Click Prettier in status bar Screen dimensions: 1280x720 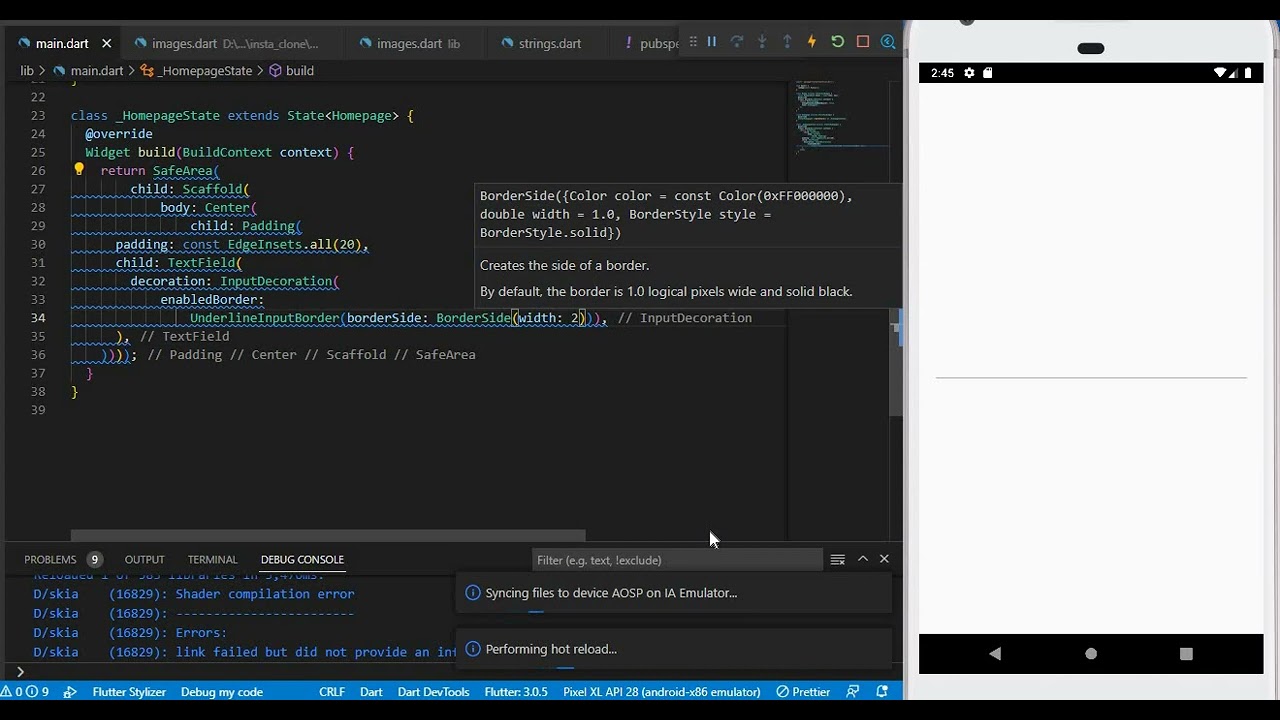point(803,692)
